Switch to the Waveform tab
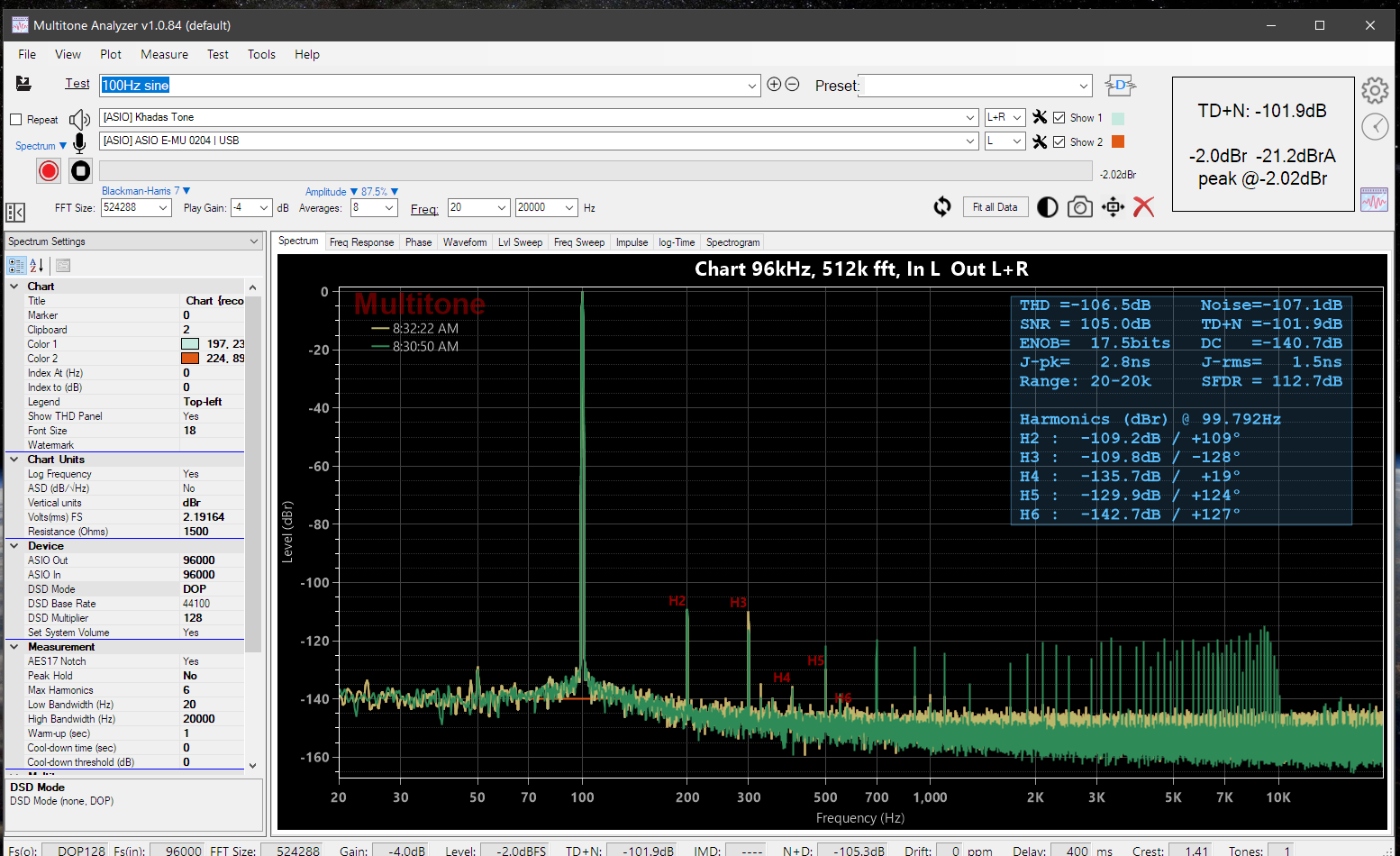The image size is (1400, 856). click(465, 242)
